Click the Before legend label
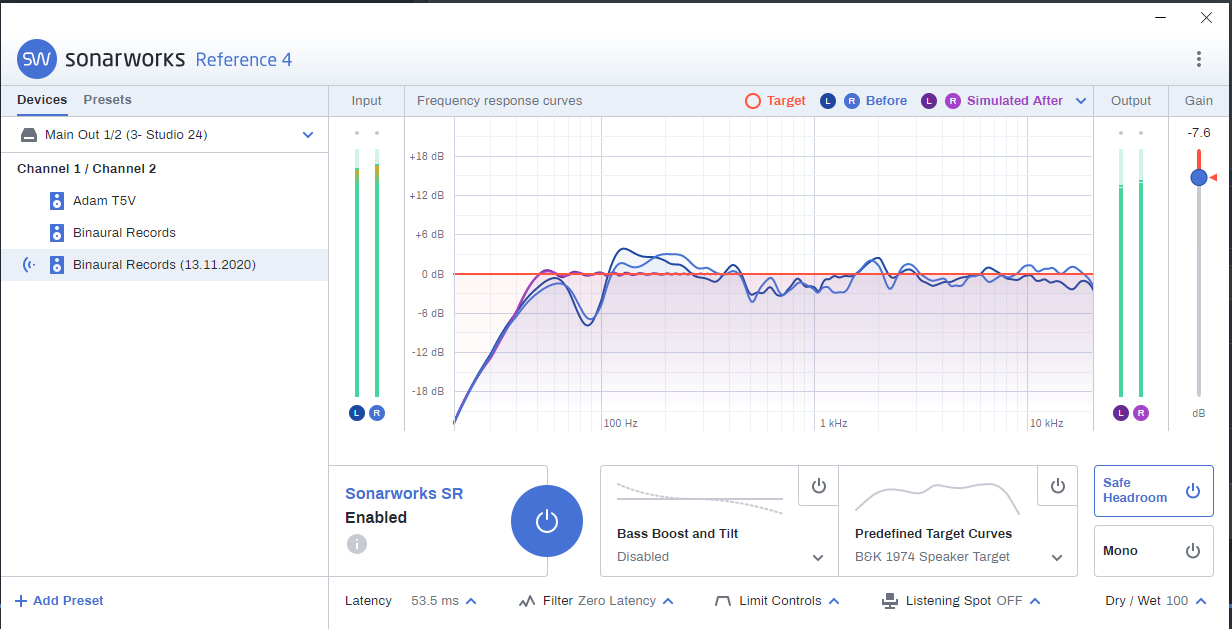Viewport: 1232px width, 629px height. click(886, 101)
